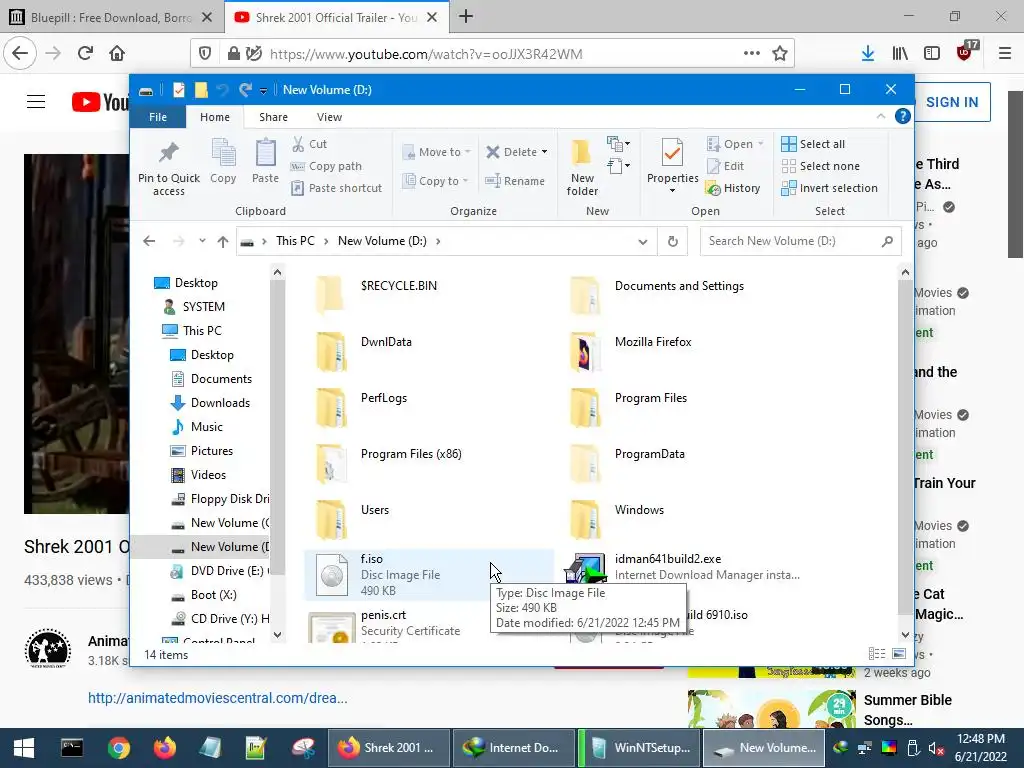Toggle Firefox sidebar icon
This screenshot has height=768, width=1024.
pyautogui.click(x=932, y=54)
